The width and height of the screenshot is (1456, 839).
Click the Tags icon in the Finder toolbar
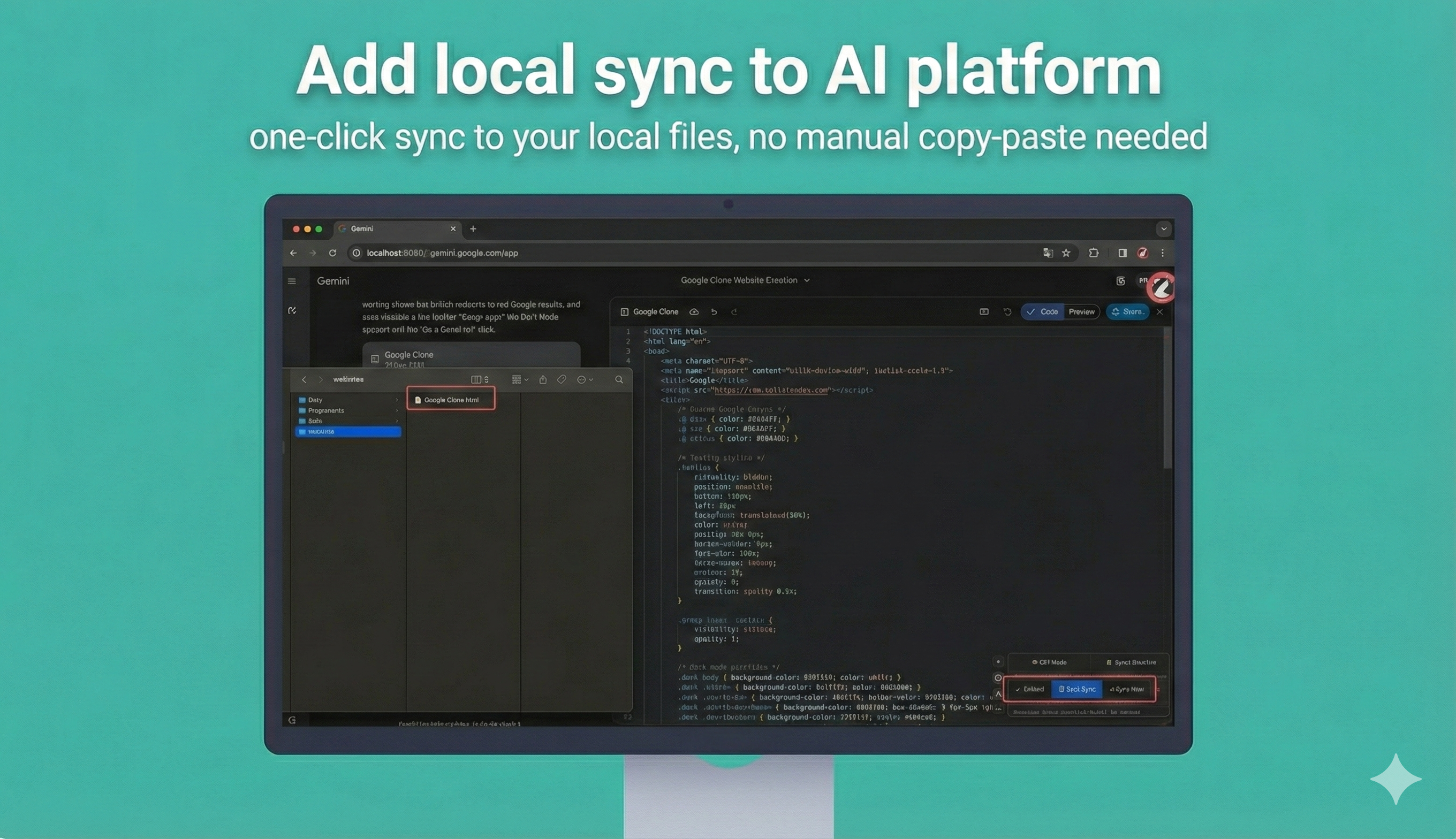point(562,379)
